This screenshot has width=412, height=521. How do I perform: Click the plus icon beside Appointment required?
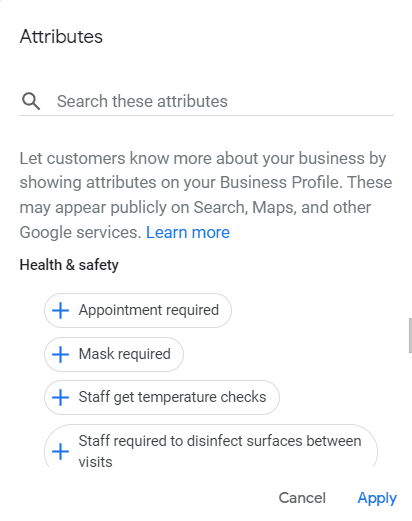point(60,310)
